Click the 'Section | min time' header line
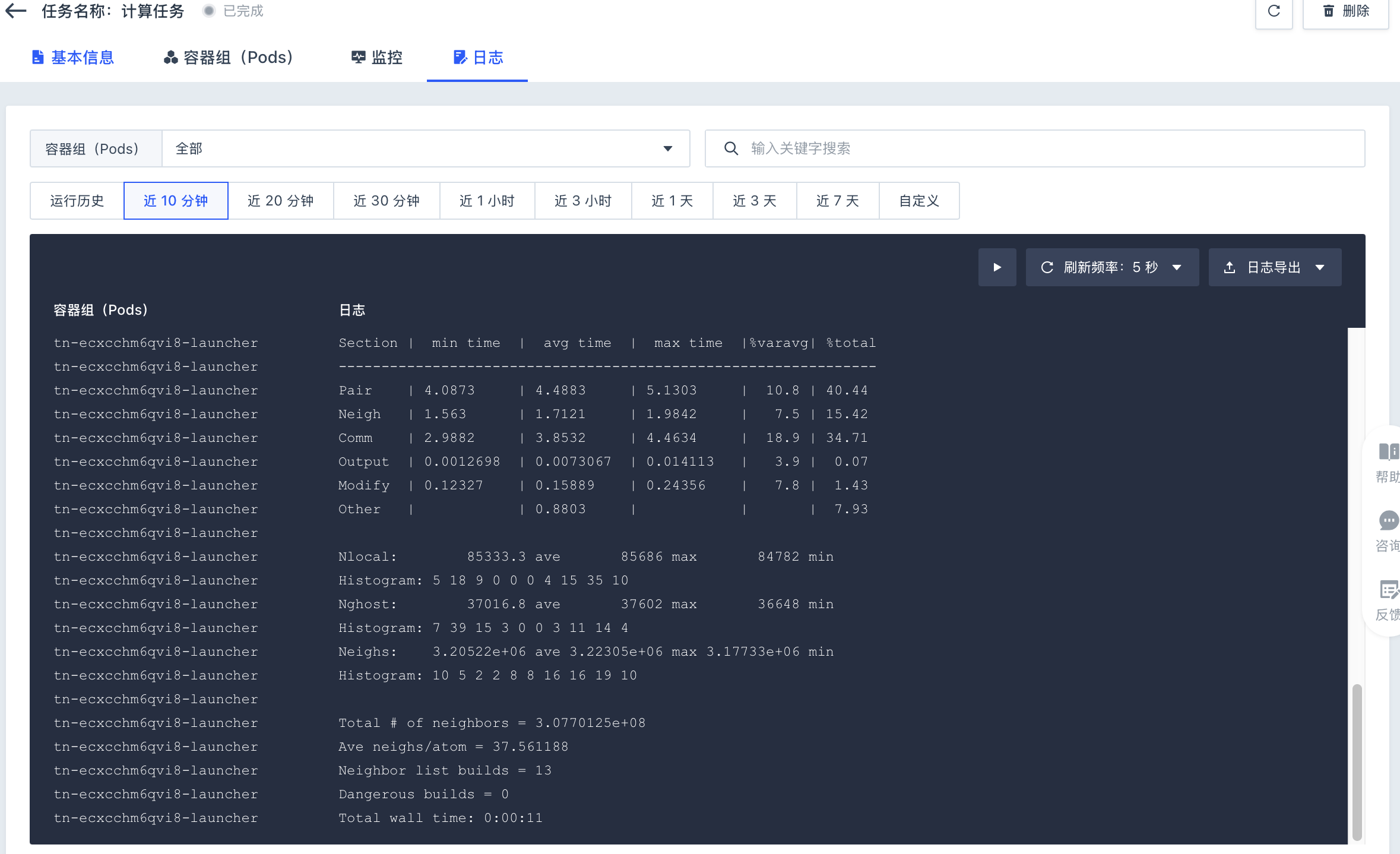Viewport: 1400px width, 854px height. click(x=607, y=343)
